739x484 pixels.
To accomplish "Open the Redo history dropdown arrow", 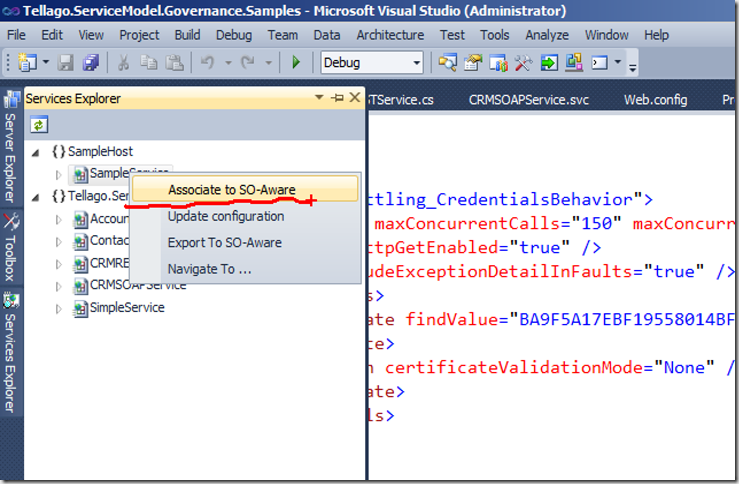I will (x=269, y=62).
